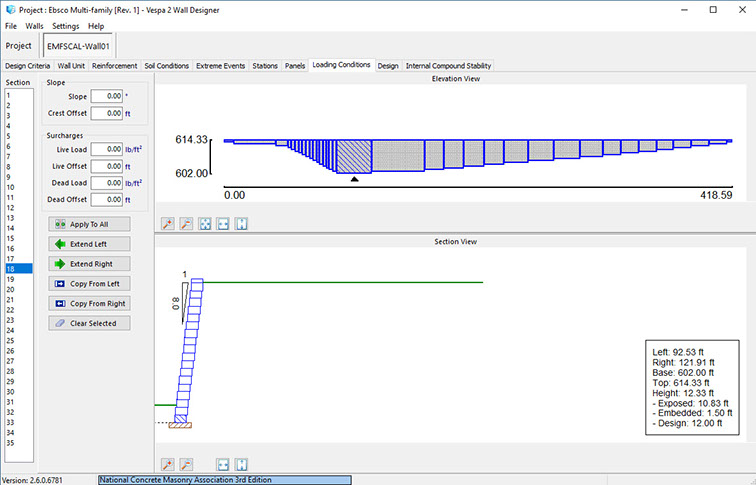Click zoom-to-extents icon in Elevation View toolbar
Image resolution: width=756 pixels, height=485 pixels.
coord(205,225)
